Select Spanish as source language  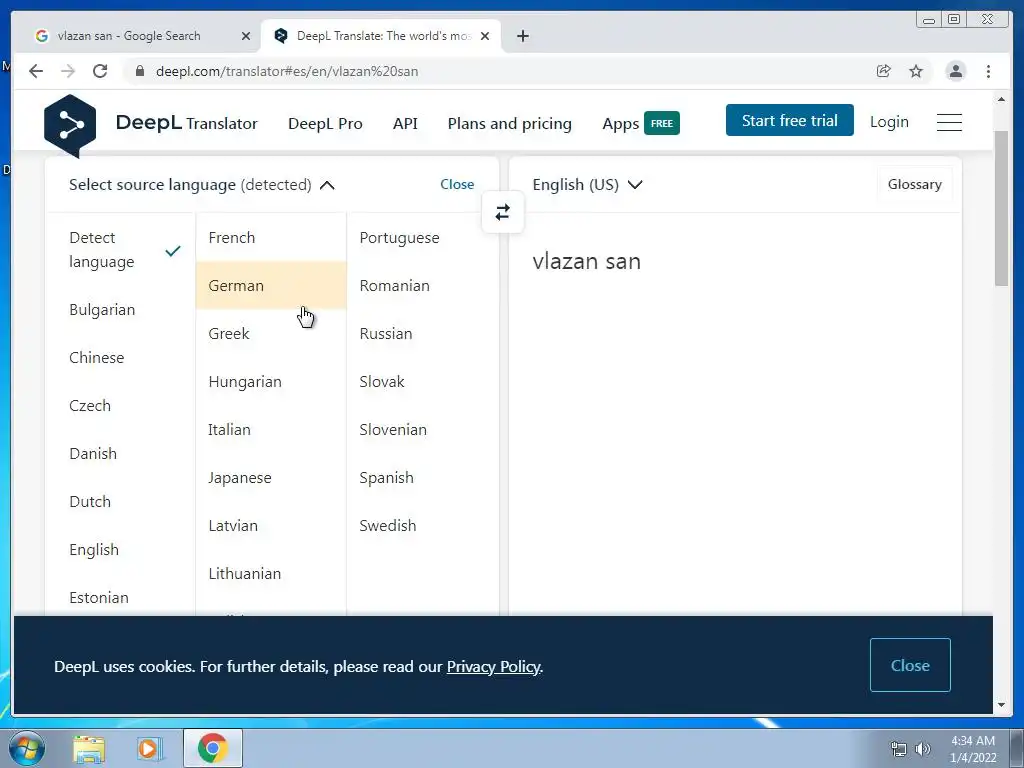coord(422,477)
